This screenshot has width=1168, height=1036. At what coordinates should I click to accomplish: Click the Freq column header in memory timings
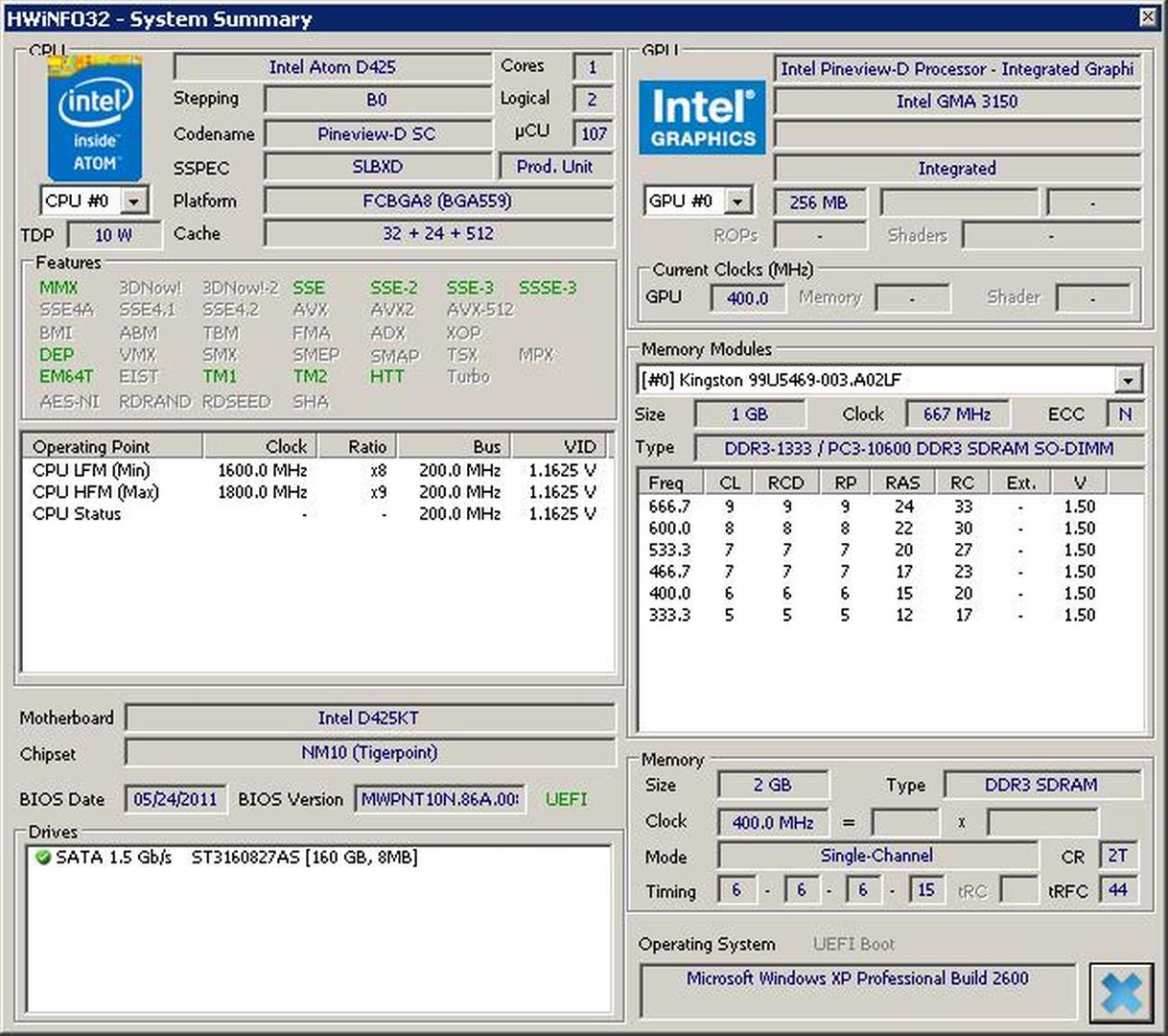(x=670, y=483)
